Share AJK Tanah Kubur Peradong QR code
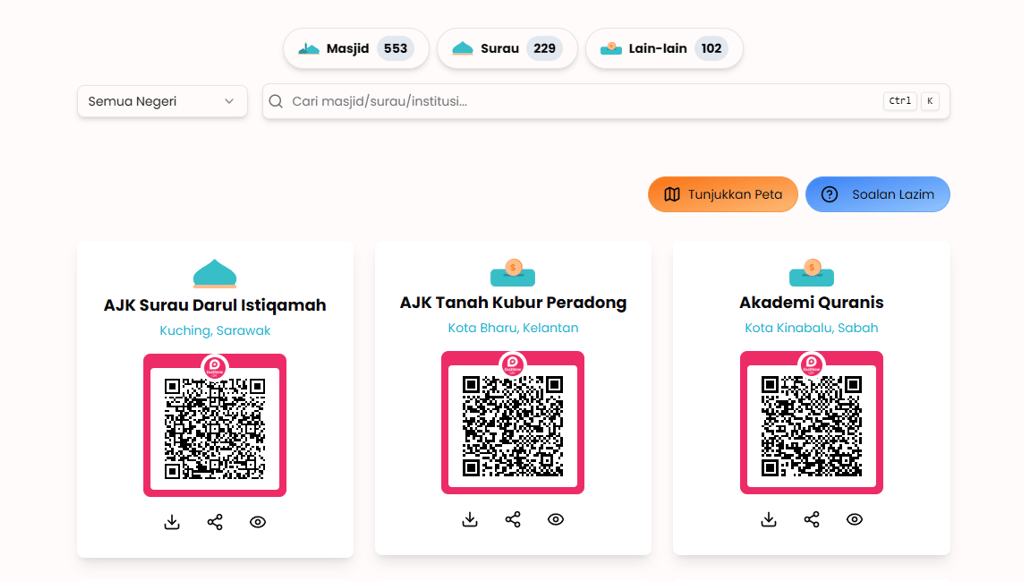 pyautogui.click(x=513, y=519)
